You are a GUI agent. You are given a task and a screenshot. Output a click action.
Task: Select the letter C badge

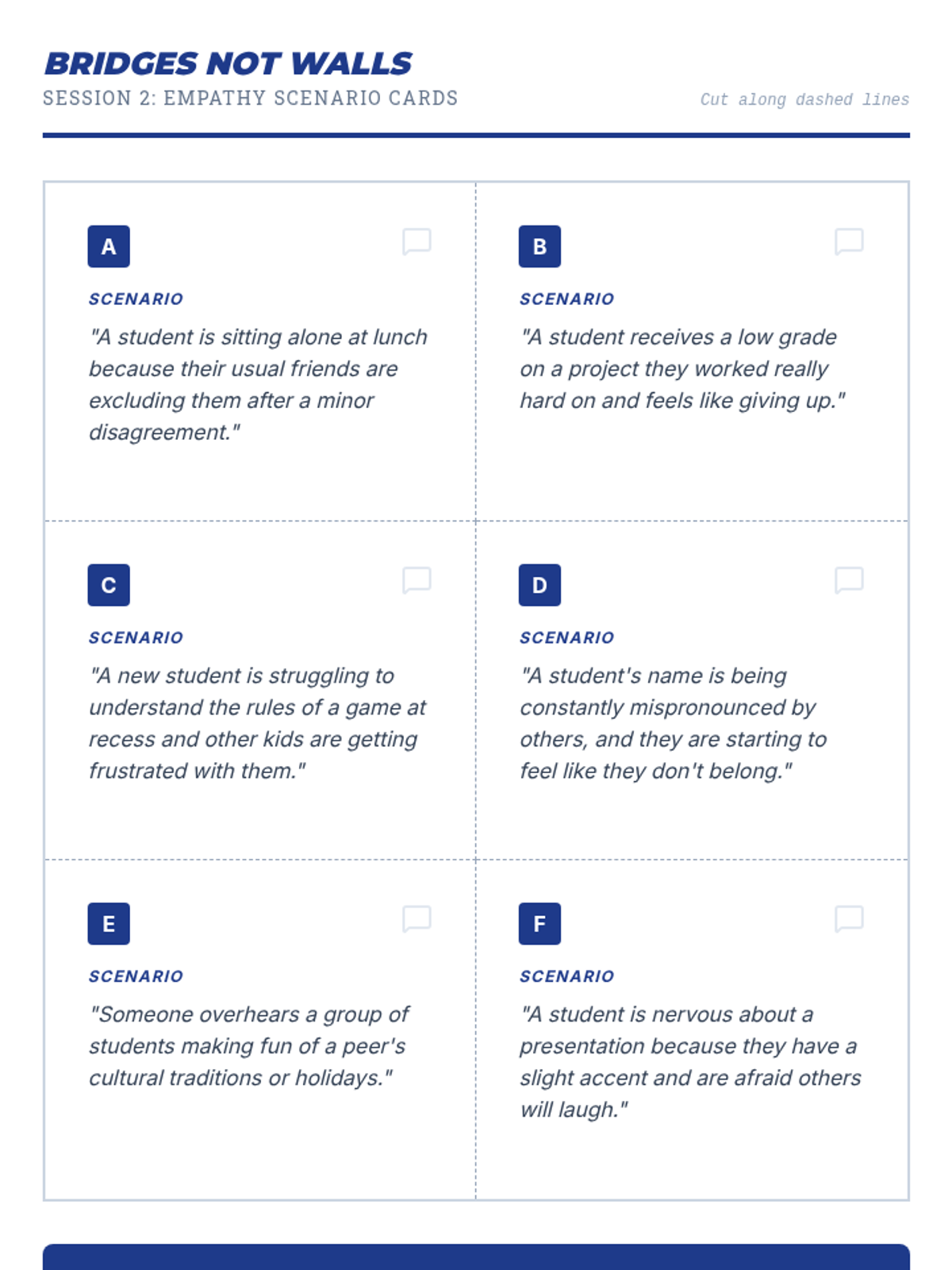109,585
